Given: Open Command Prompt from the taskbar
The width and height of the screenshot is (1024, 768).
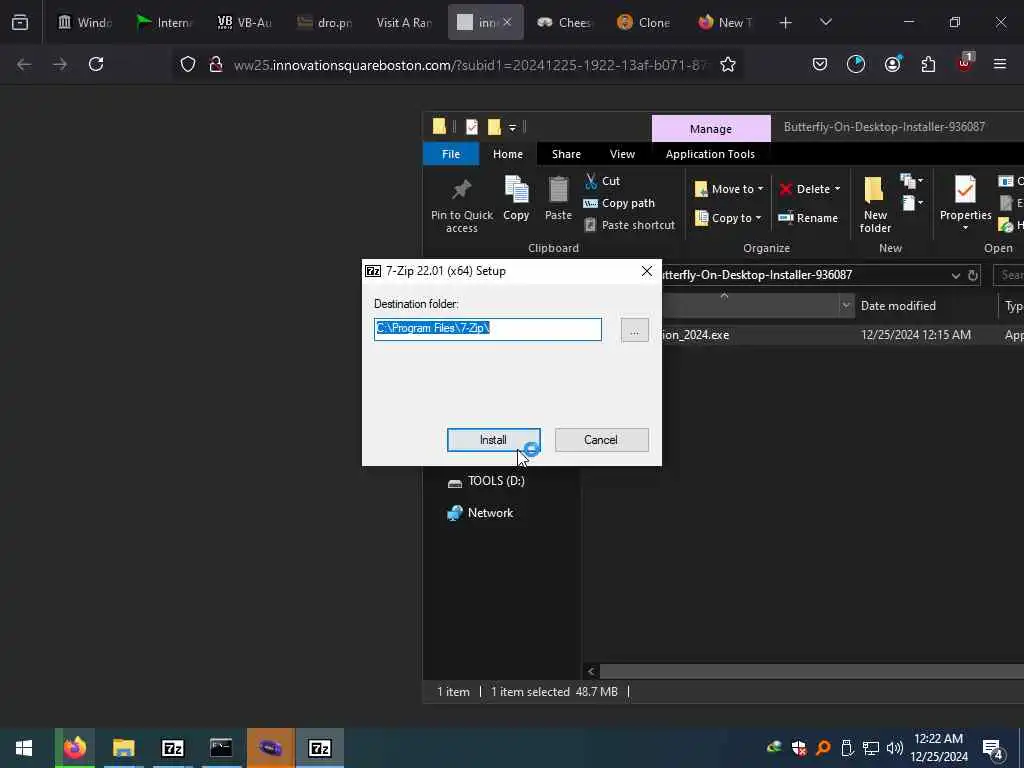Looking at the screenshot, I should 221,748.
